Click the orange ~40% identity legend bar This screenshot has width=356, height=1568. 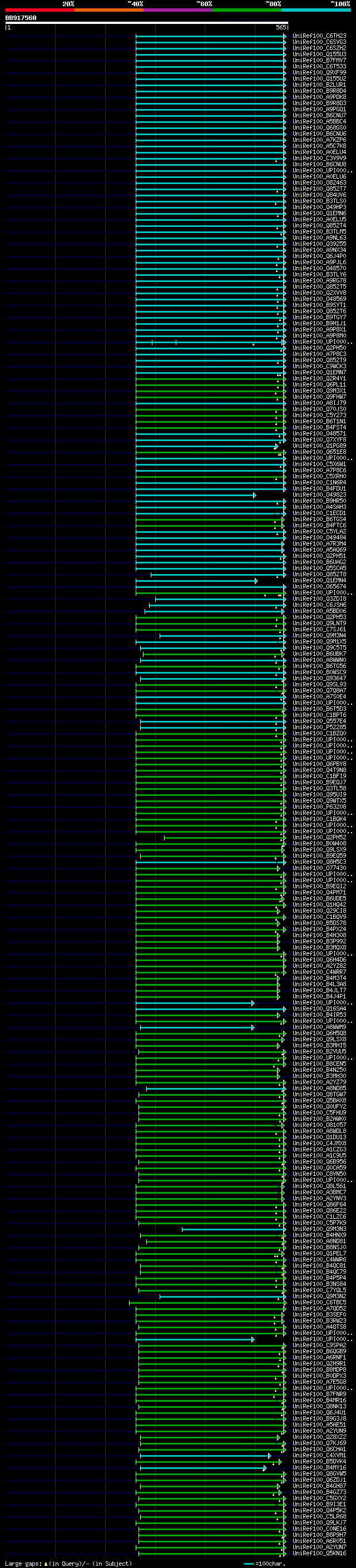coord(110,10)
